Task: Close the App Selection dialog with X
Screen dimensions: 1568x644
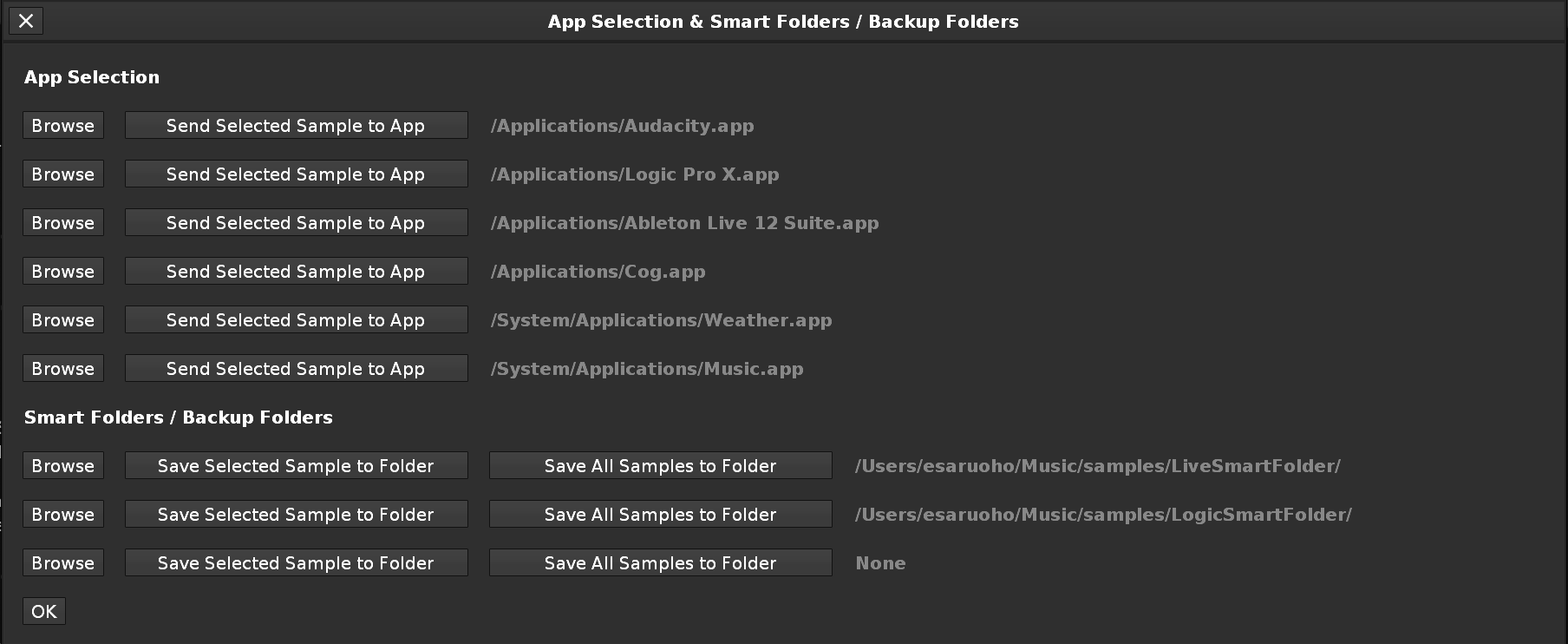Action: point(26,21)
